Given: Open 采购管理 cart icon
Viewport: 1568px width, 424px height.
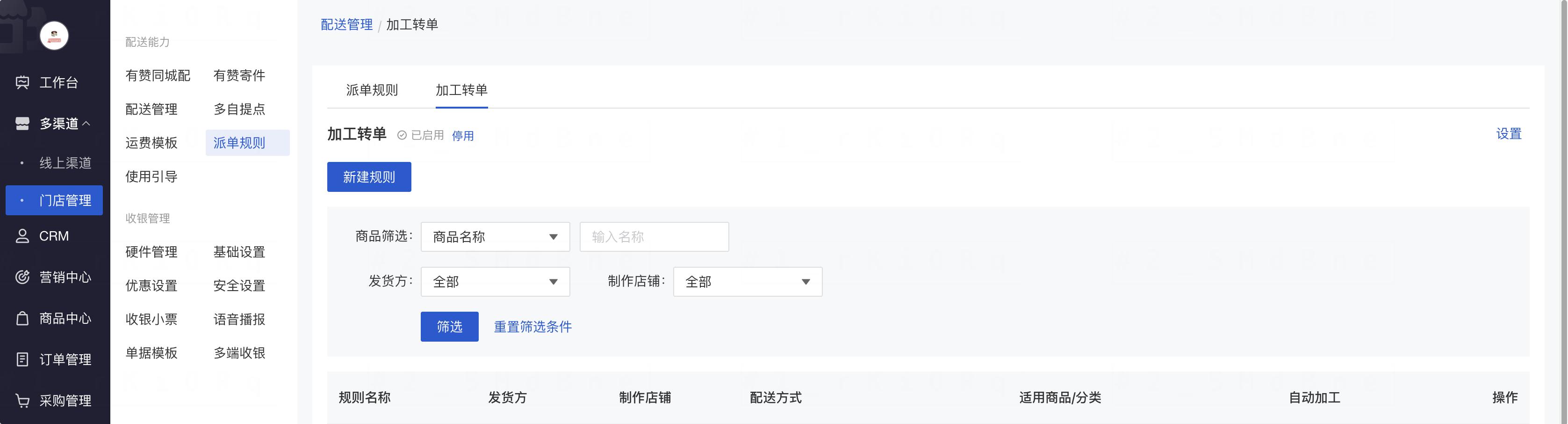Looking at the screenshot, I should [22, 401].
